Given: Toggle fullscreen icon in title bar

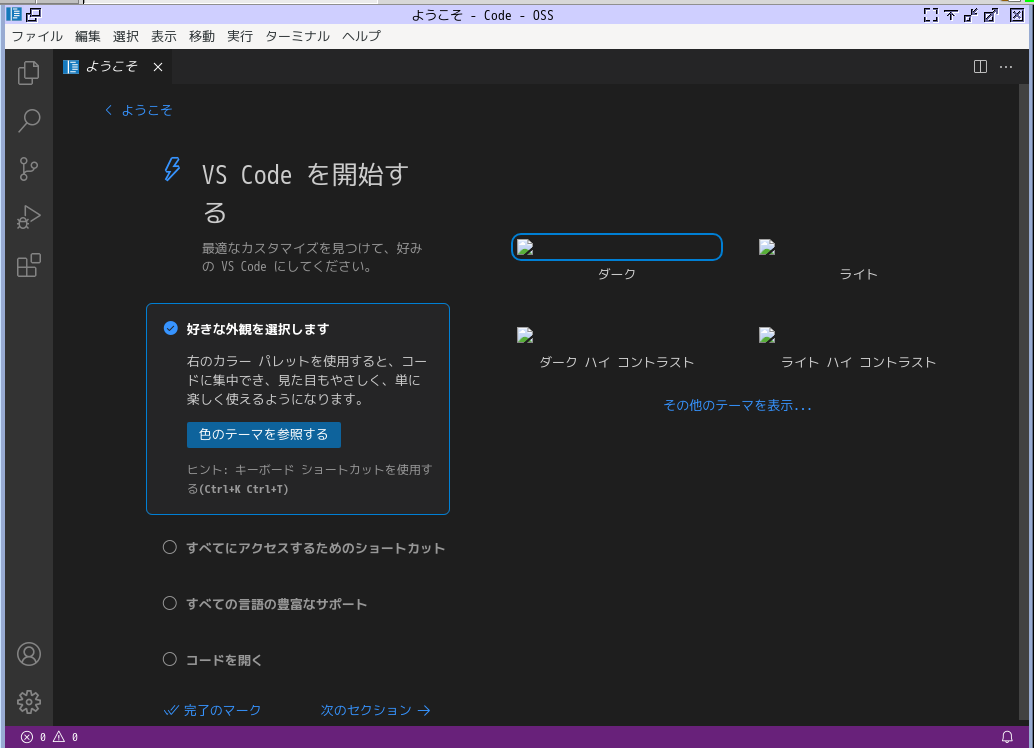Looking at the screenshot, I should pyautogui.click(x=930, y=15).
